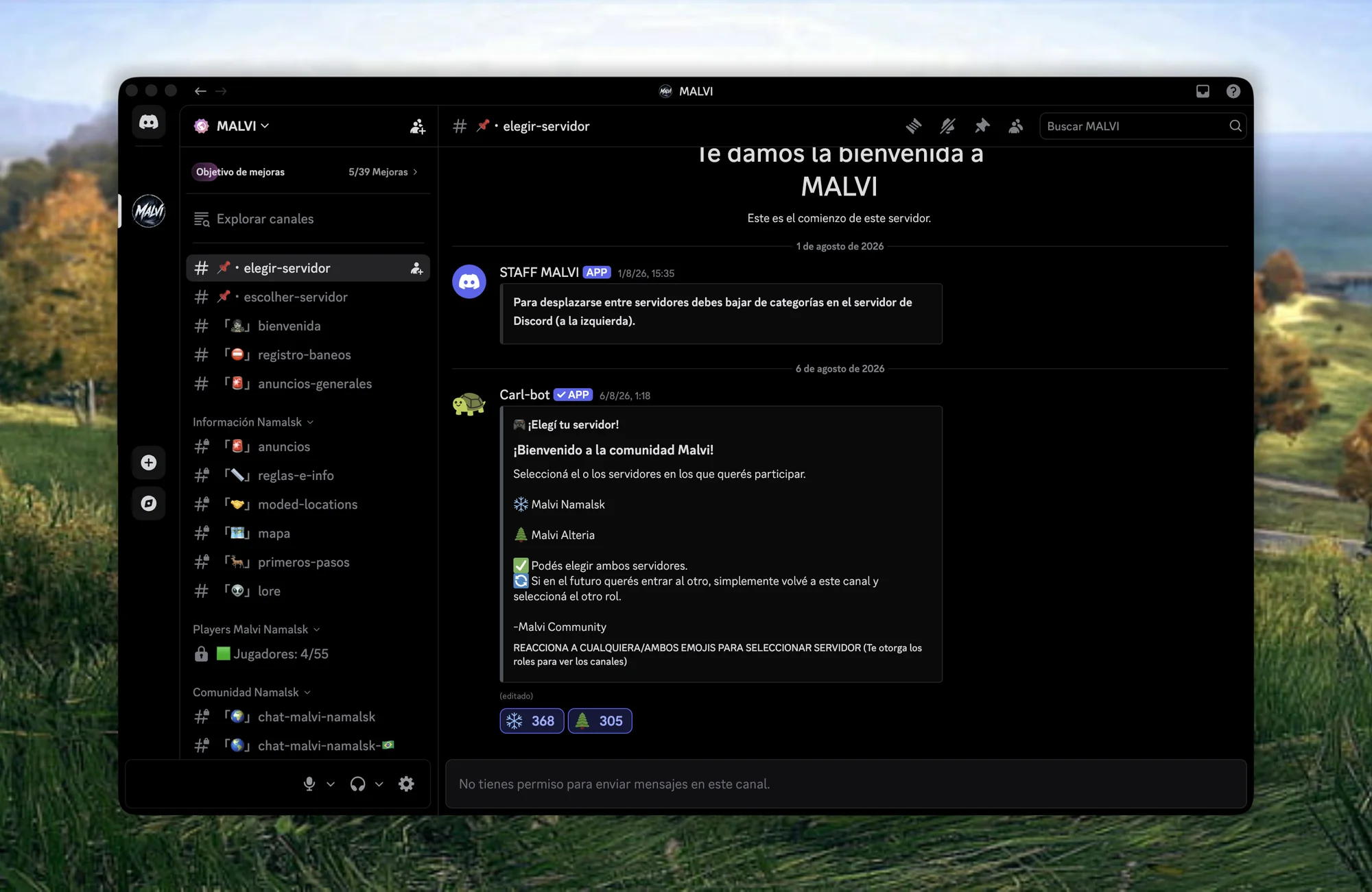The width and height of the screenshot is (1372, 892).
Task: Collapse Players Malvi Namalsk category
Action: tap(256, 629)
